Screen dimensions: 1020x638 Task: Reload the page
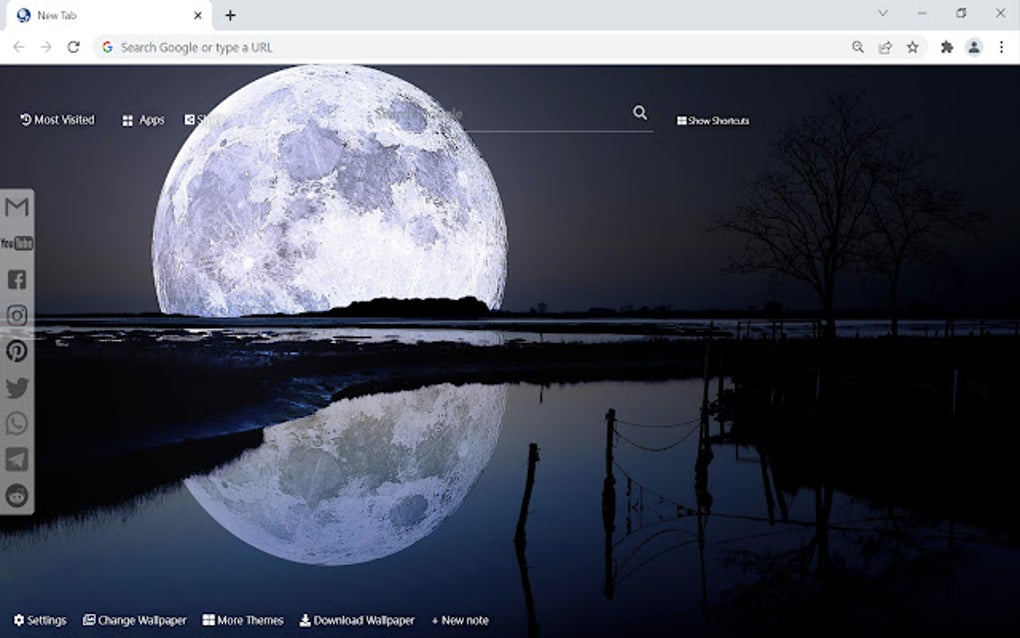point(74,47)
